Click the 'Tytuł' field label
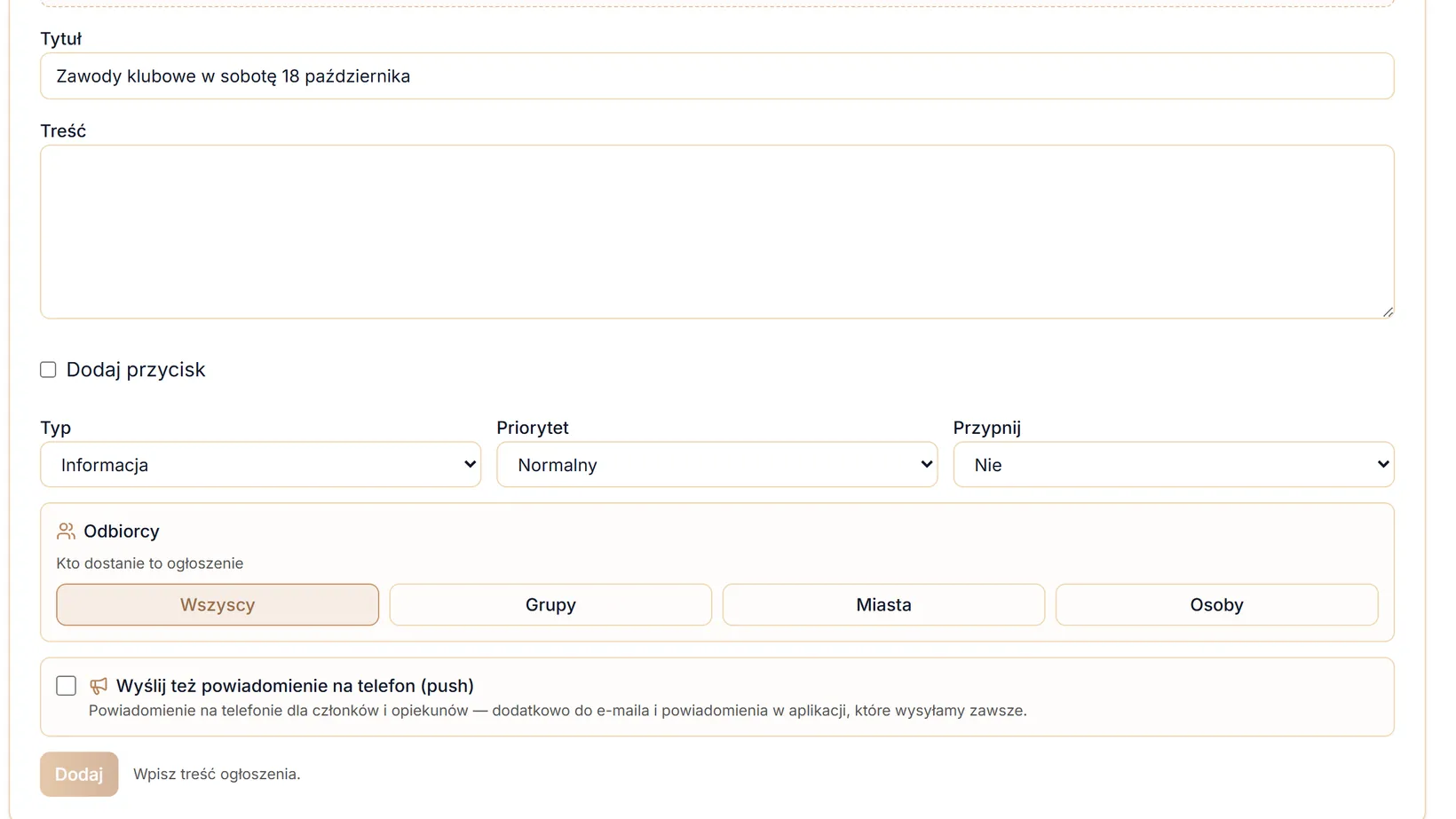 tap(60, 39)
